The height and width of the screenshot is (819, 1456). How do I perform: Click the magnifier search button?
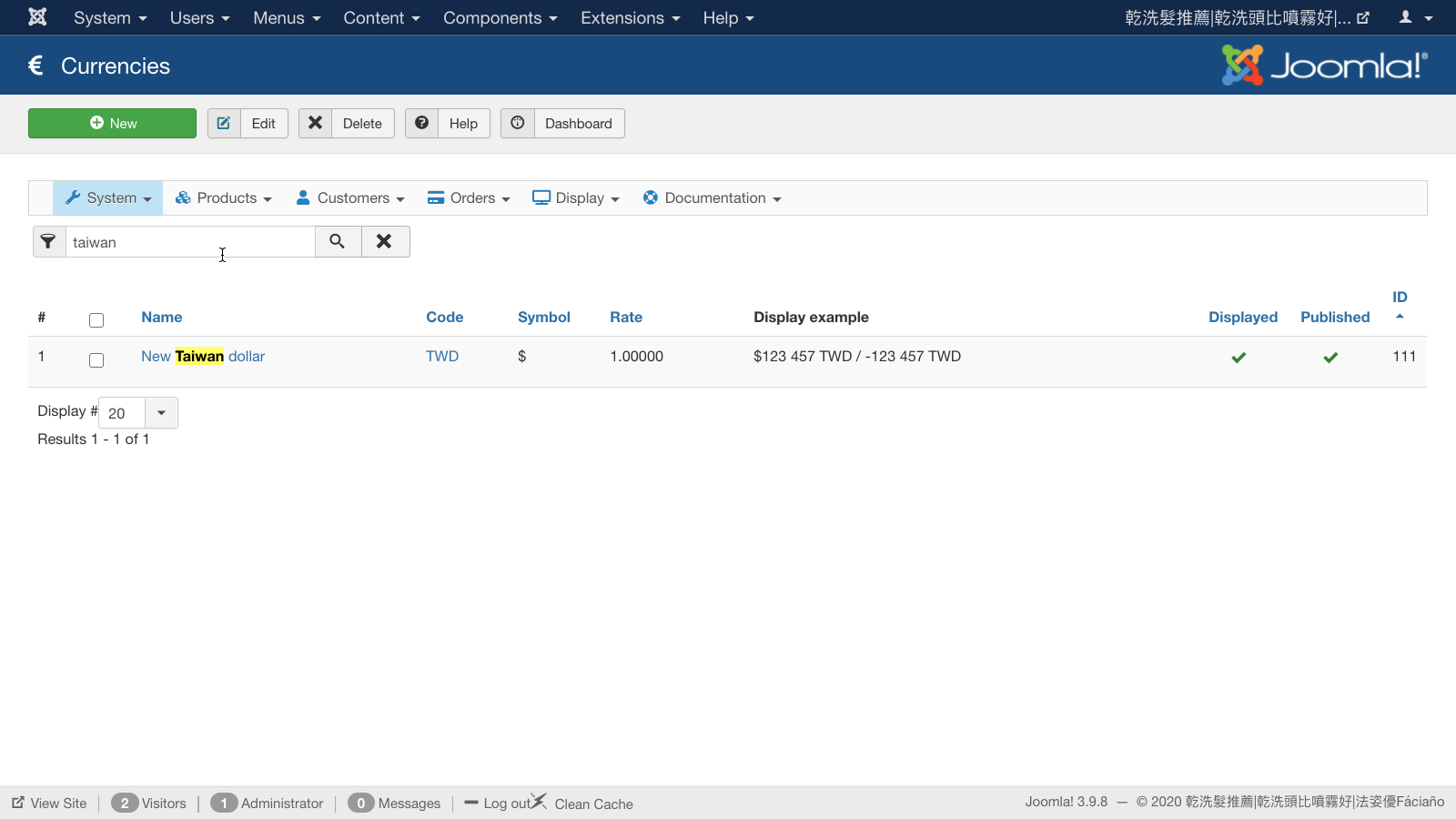tap(338, 242)
